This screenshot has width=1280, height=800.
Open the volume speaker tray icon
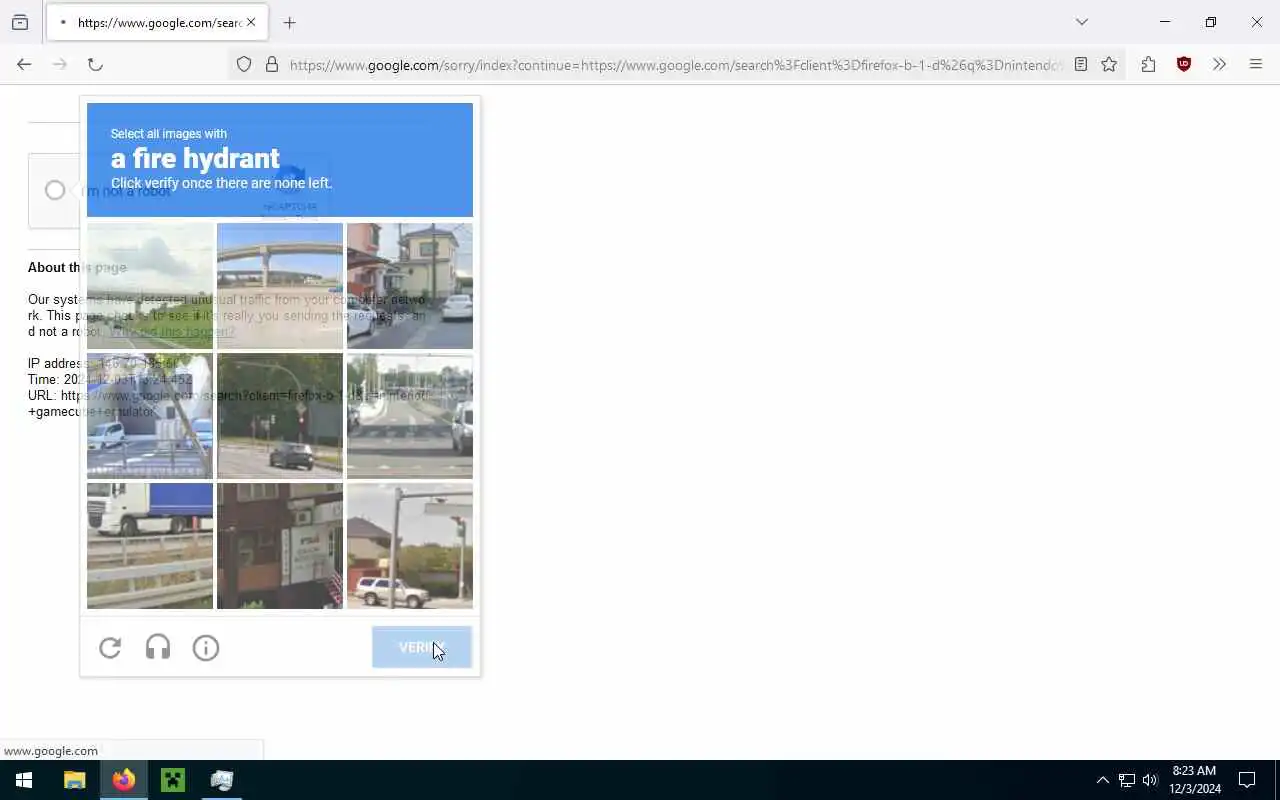coord(1150,780)
